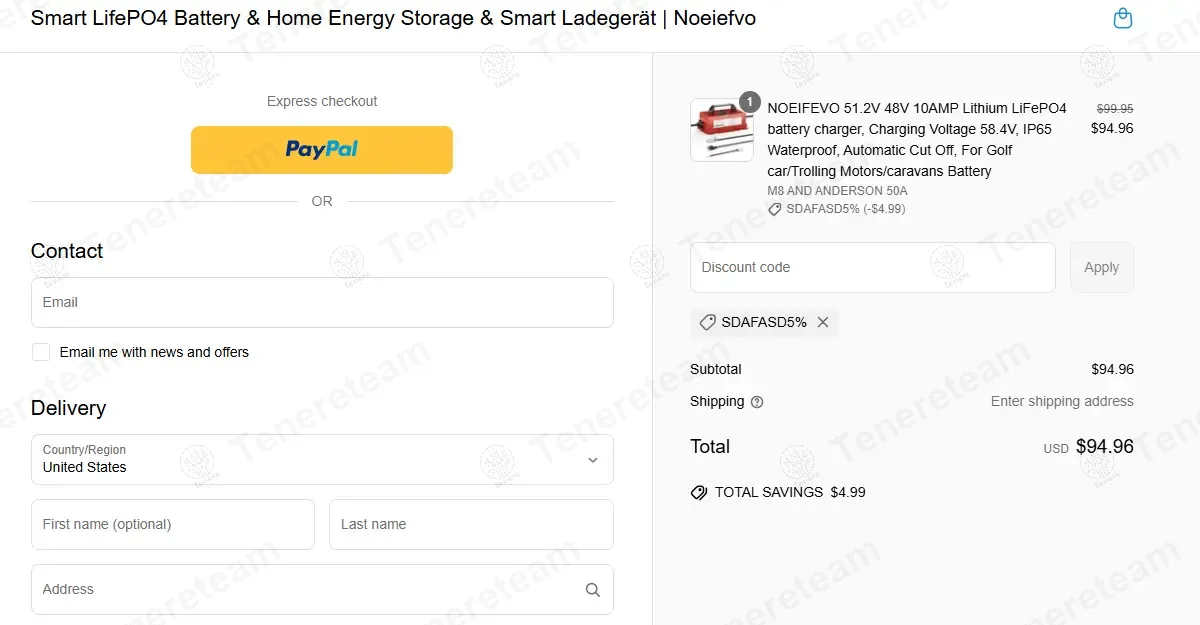Viewport: 1200px width, 625px height.
Task: Apply the discount code
Action: coord(1101,268)
